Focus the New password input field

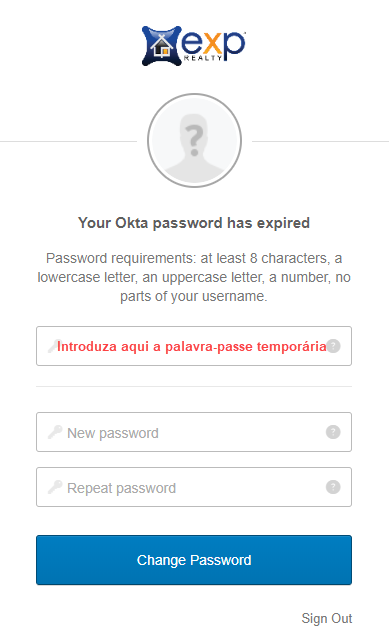[x=194, y=432]
